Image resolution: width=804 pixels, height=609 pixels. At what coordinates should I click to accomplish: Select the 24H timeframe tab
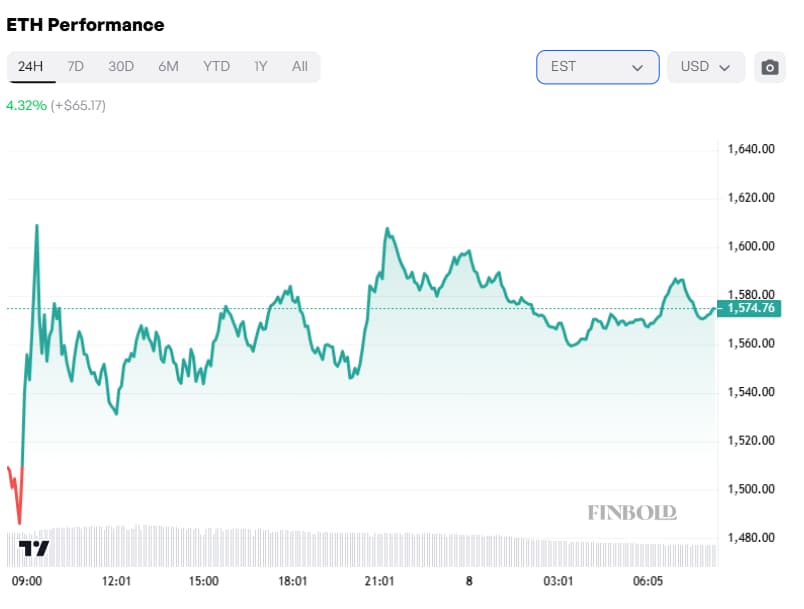(30, 67)
